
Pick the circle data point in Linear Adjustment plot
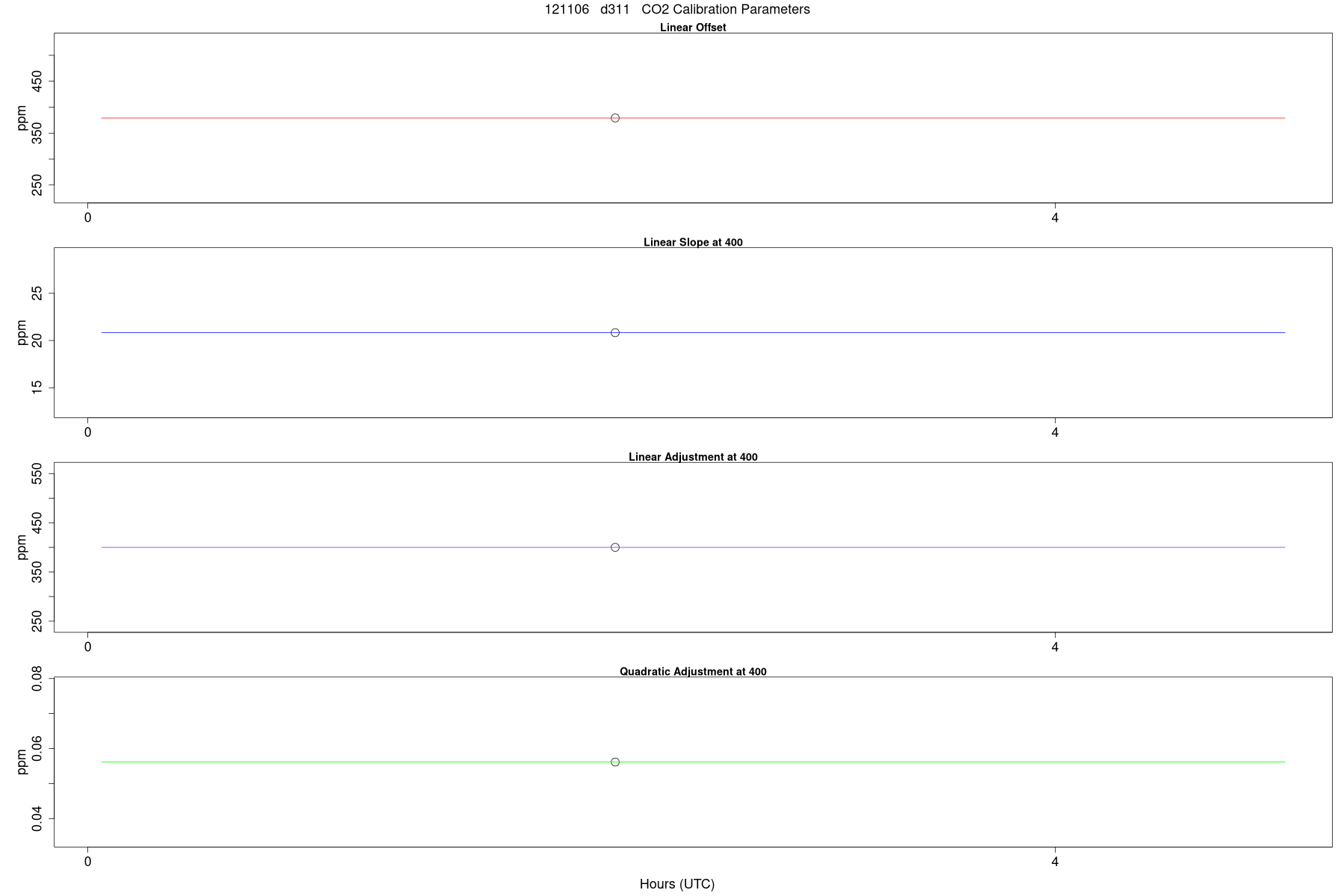(x=615, y=547)
